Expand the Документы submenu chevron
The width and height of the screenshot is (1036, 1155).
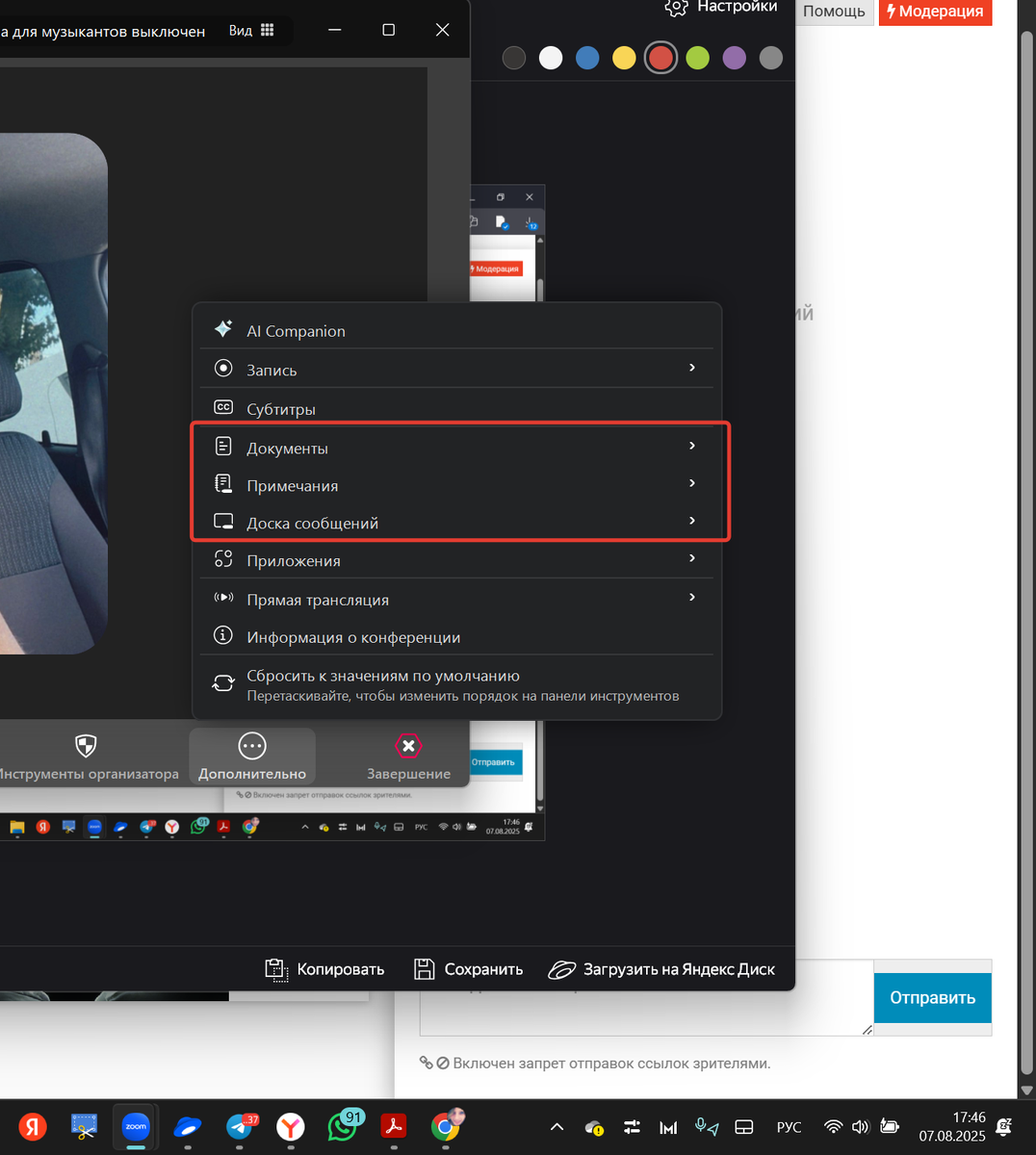coord(692,446)
